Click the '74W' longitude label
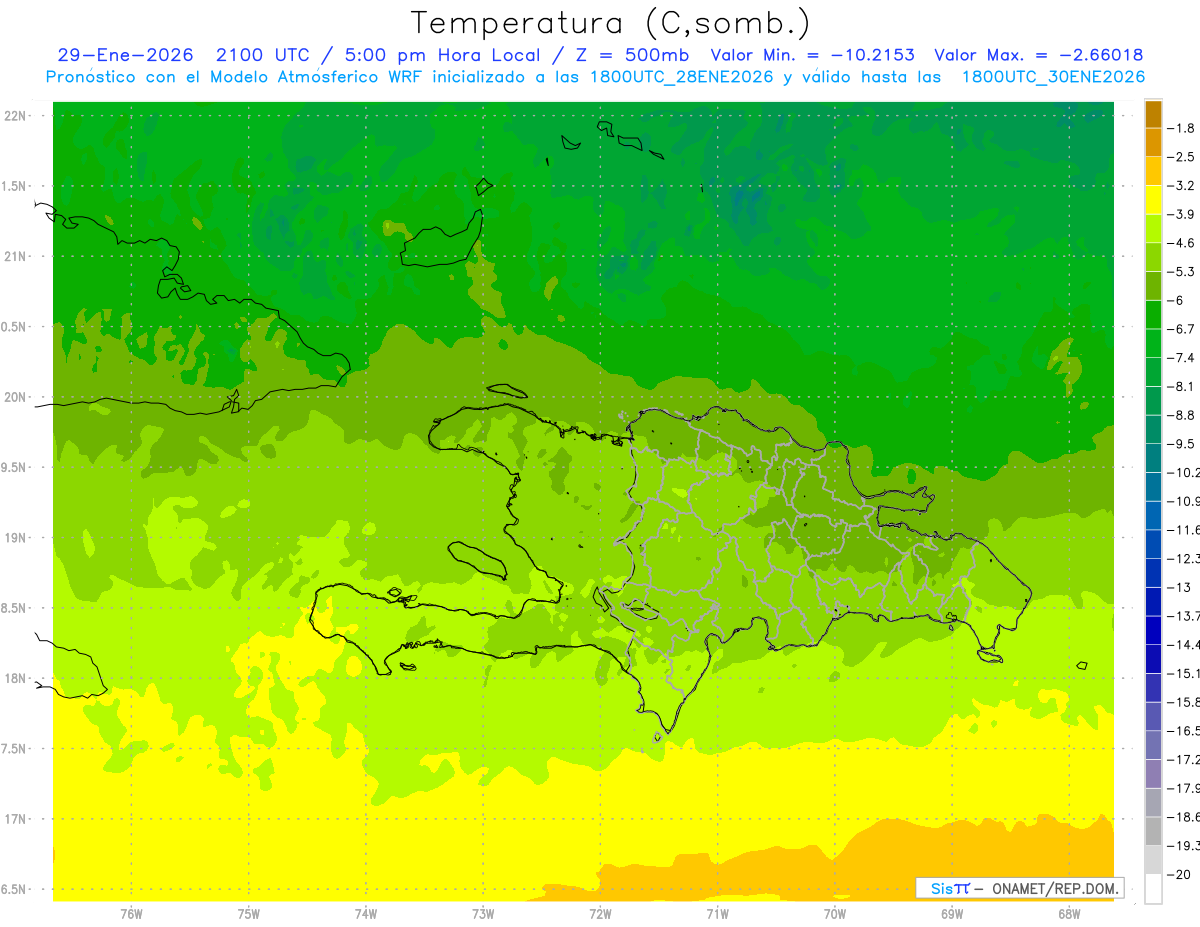Screen dimensions: 1200x927 (x=366, y=914)
